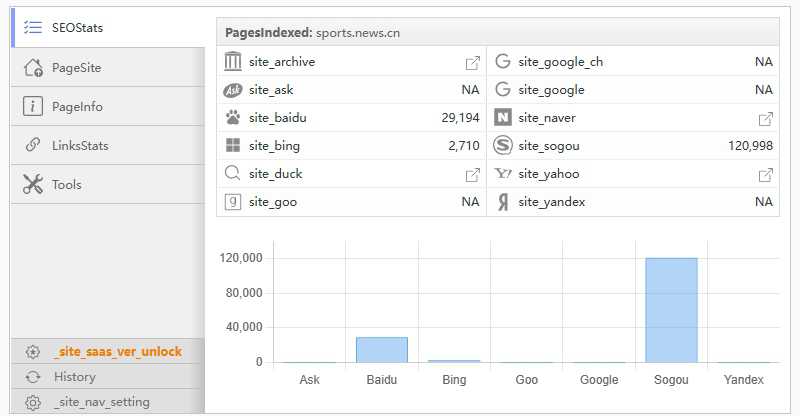Viewport: 800px width, 416px height.
Task: Click the Ask logo icon
Action: [x=233, y=90]
